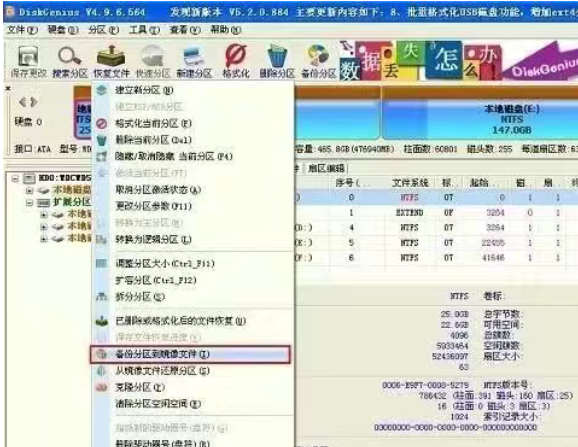
Task: Collapse the 扩展分区 tree node
Action: point(29,203)
